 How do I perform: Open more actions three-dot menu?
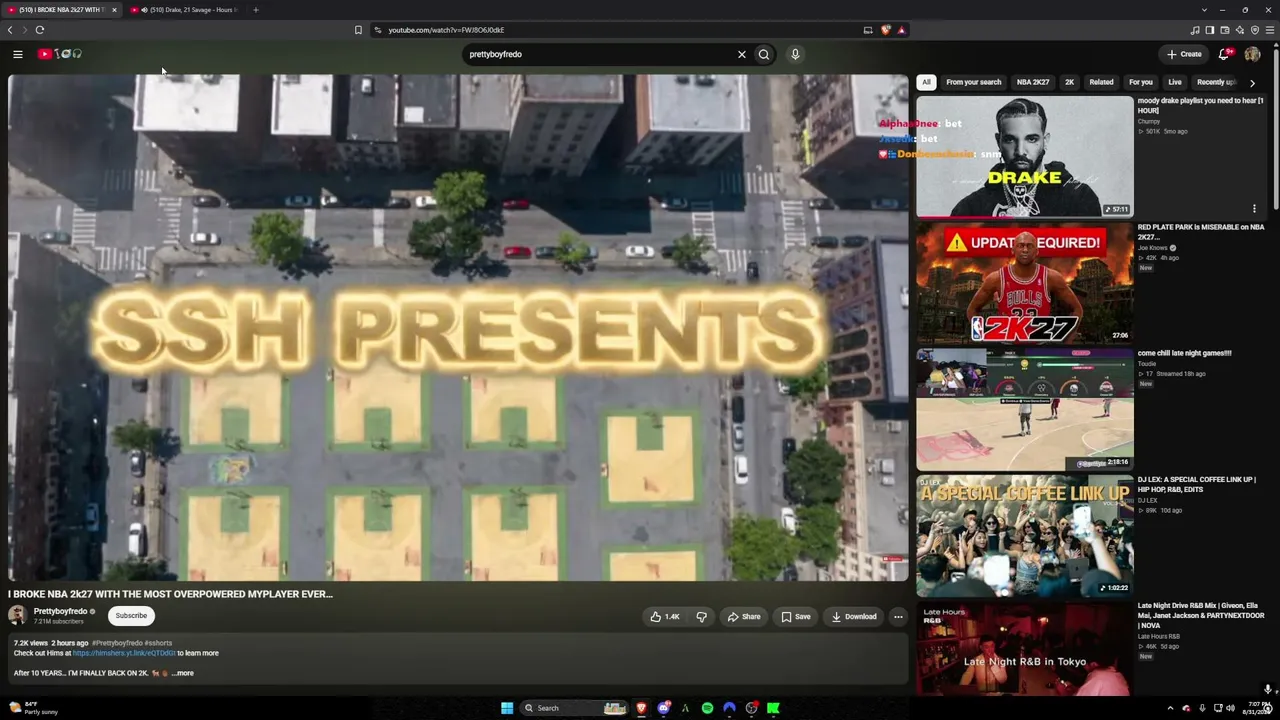898,617
